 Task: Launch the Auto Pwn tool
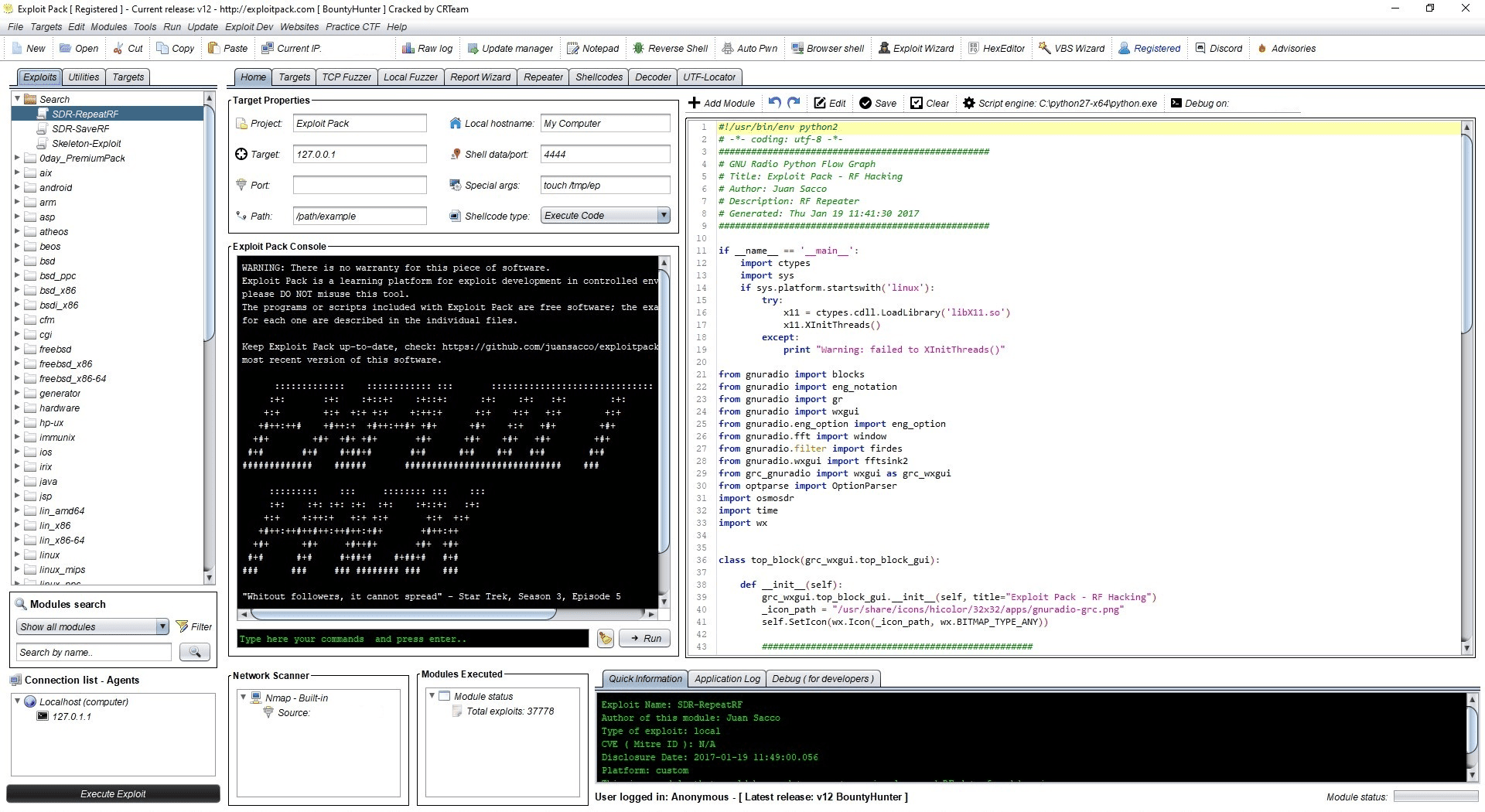pos(749,48)
